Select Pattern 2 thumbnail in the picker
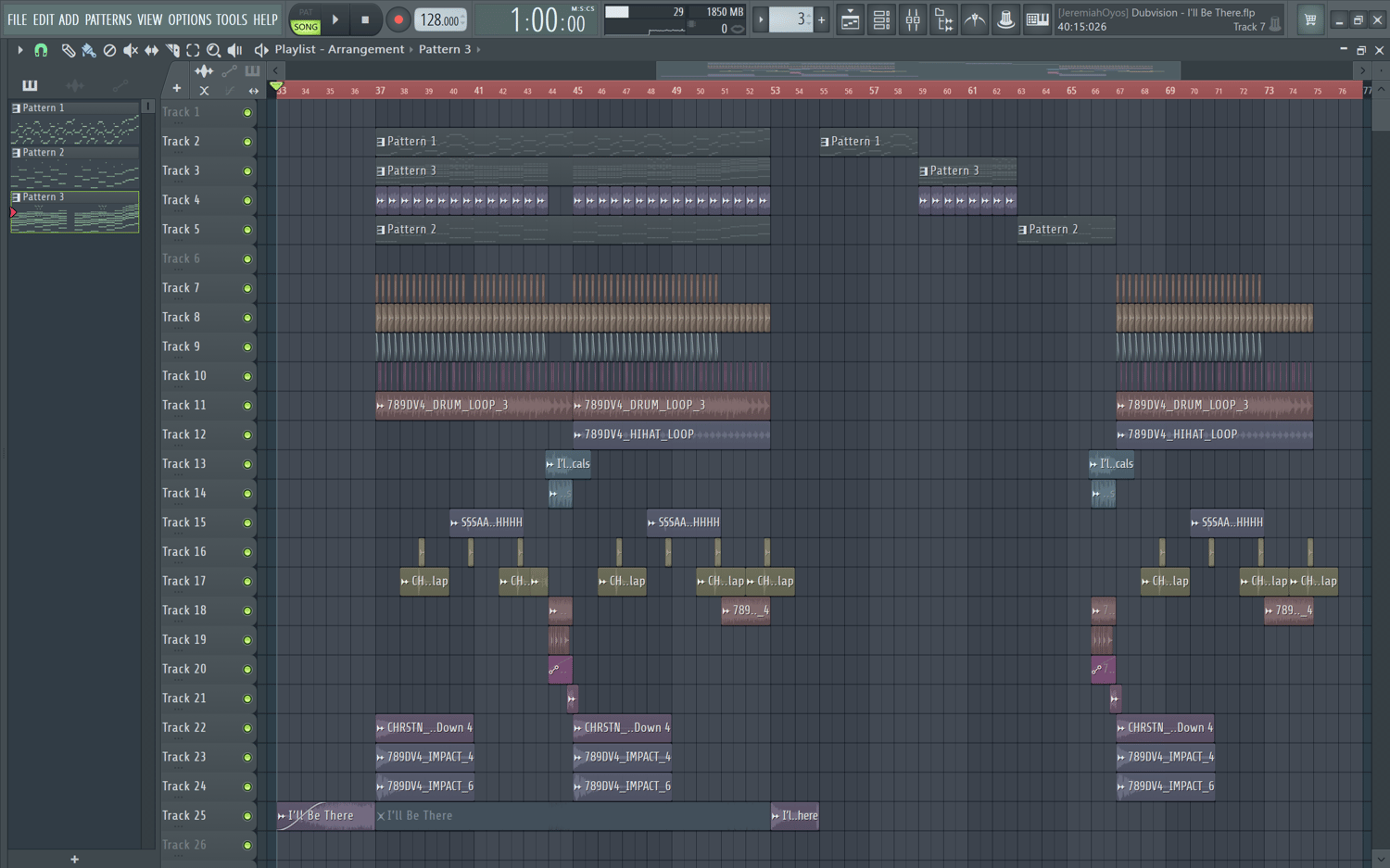1390x868 pixels. click(74, 169)
